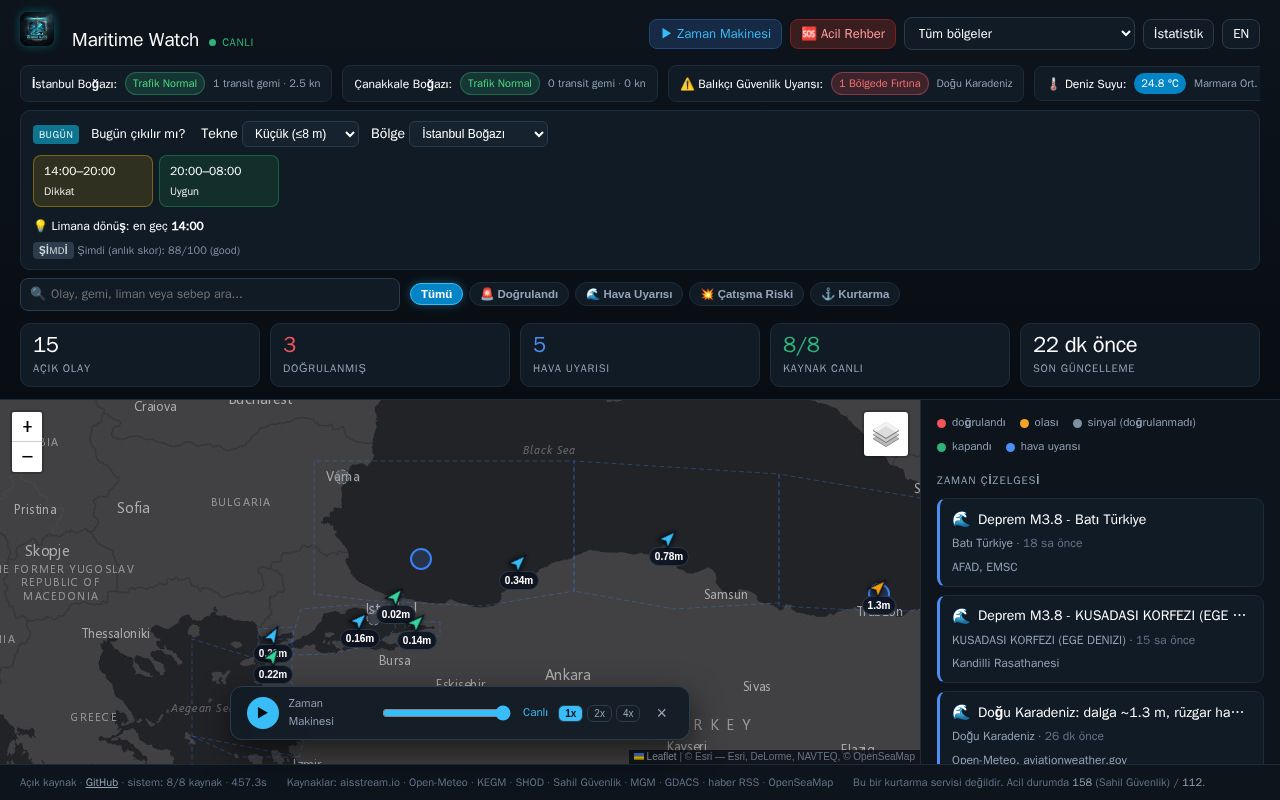Open the Bölge dropdown showing İstanbul Boğazı

(478, 133)
